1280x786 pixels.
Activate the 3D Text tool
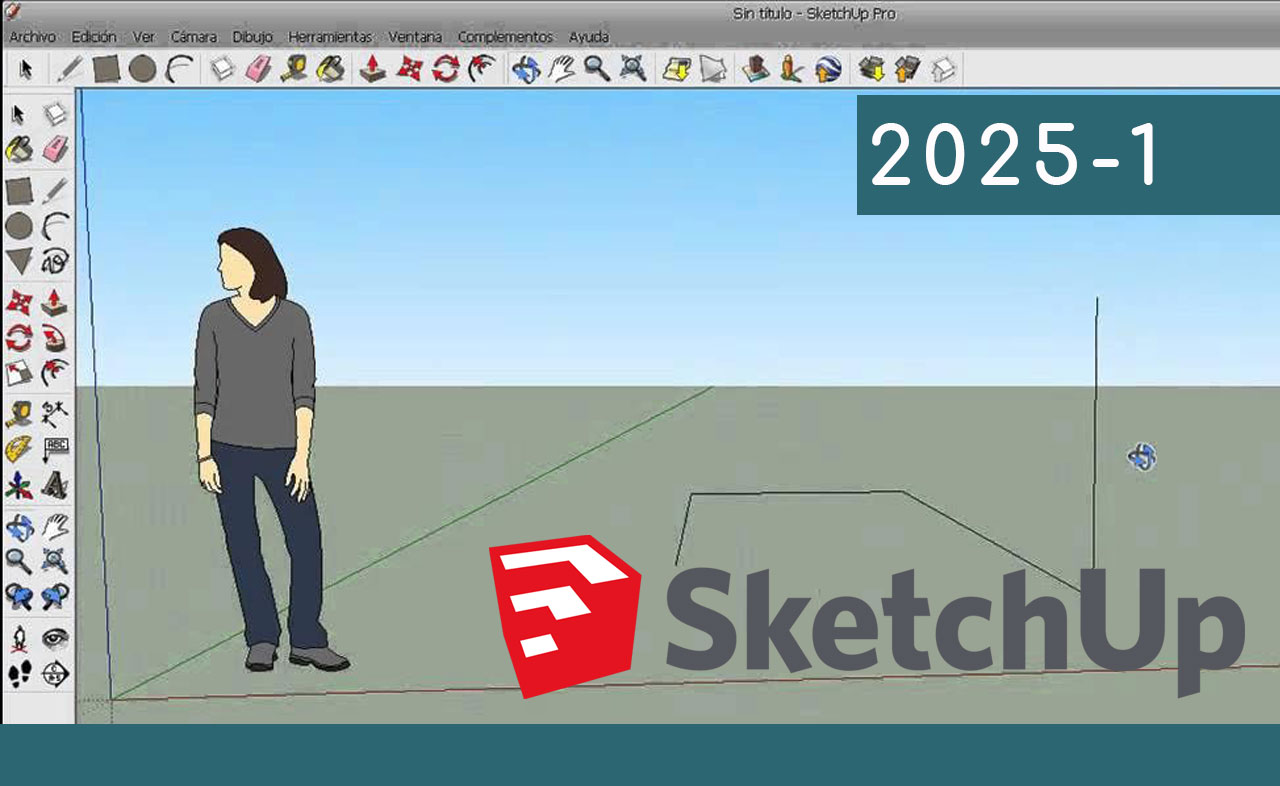coord(56,485)
